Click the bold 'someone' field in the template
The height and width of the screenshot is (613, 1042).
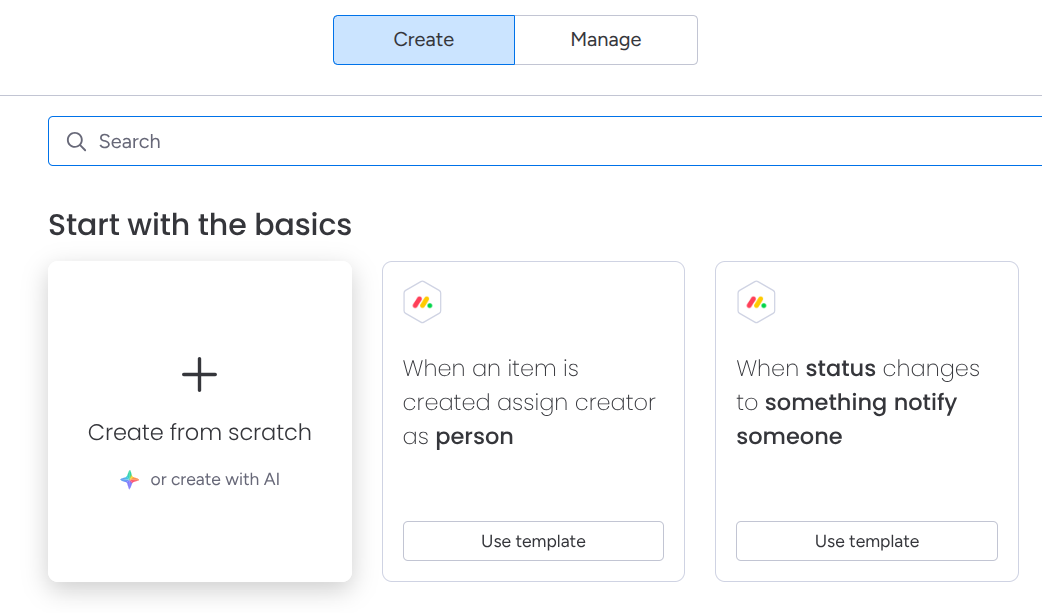tap(789, 437)
